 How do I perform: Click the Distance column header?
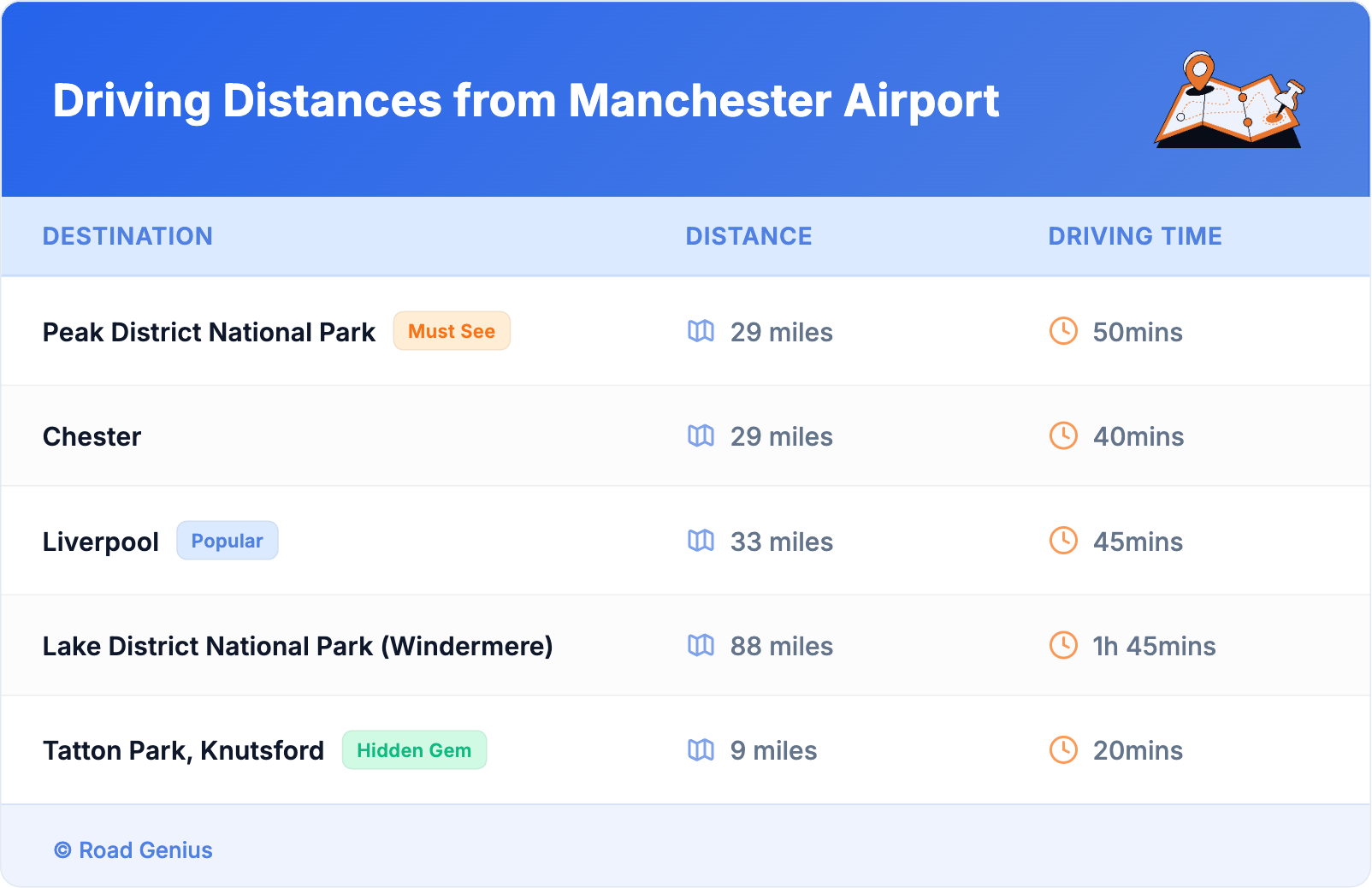click(748, 236)
